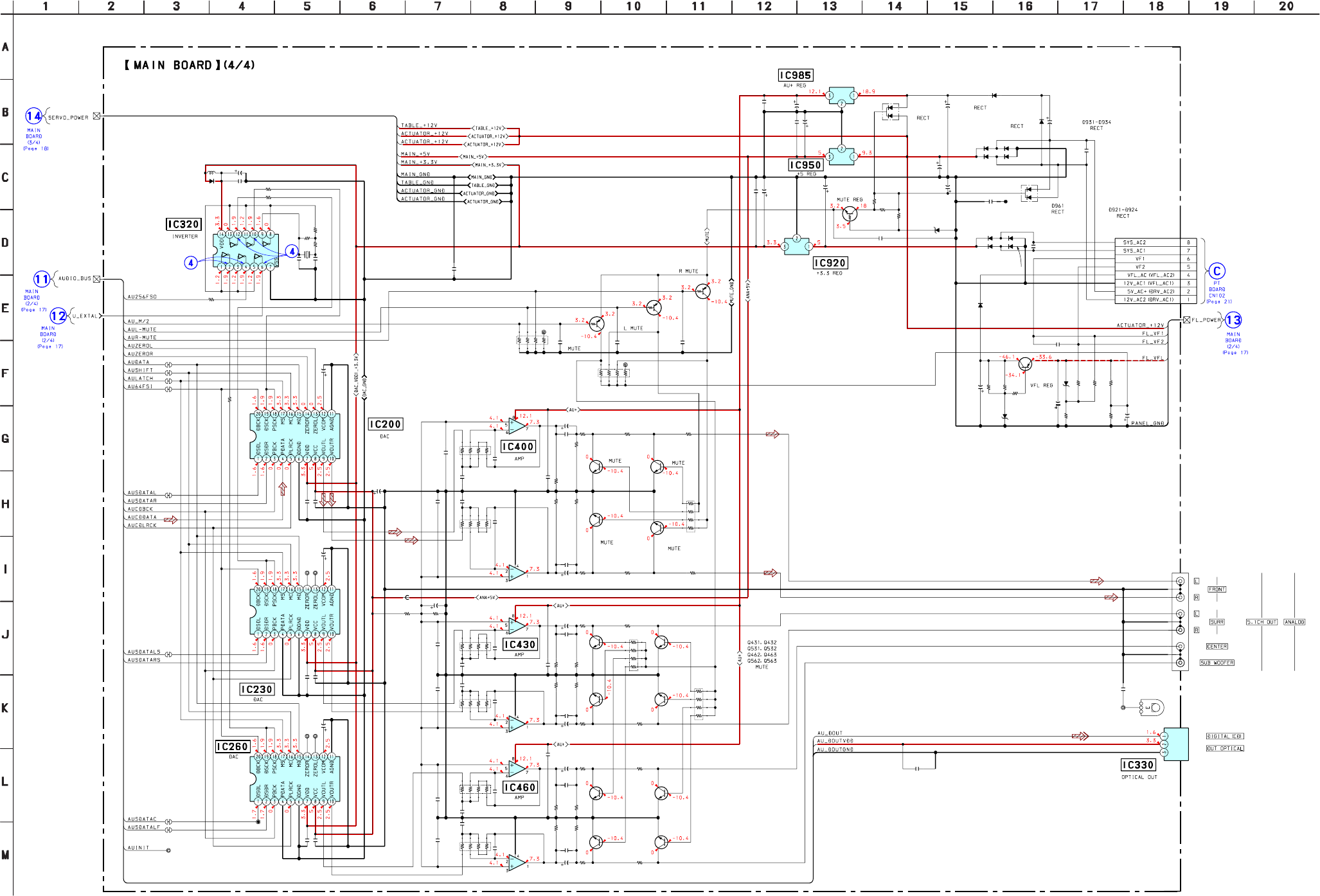The image size is (1320, 896).
Task: Click the IC950 +5 REG label
Action: [805, 165]
